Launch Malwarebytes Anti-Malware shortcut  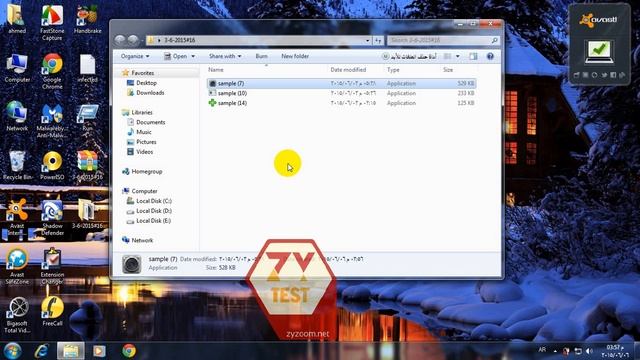52,120
